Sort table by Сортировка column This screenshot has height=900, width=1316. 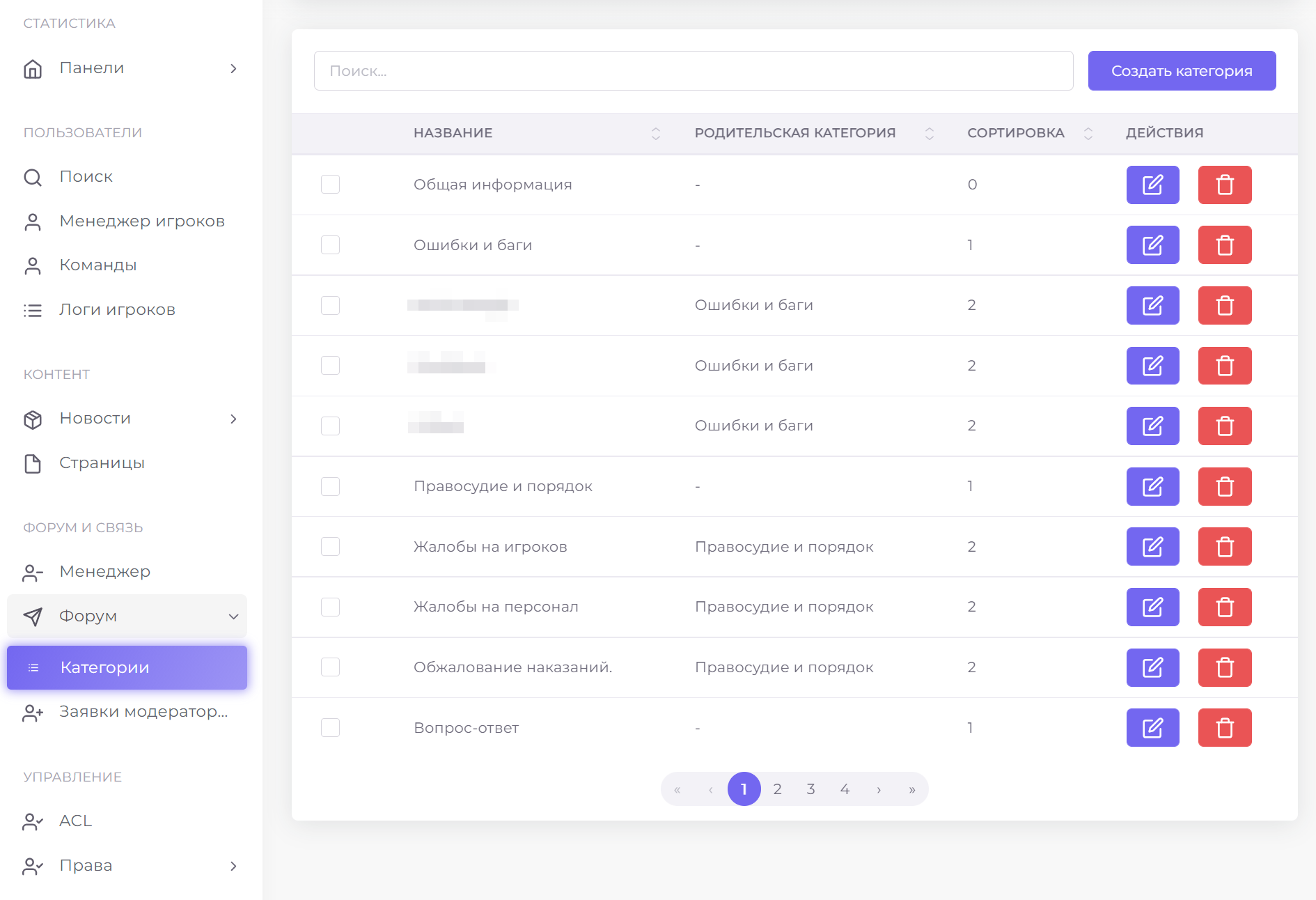[1088, 133]
